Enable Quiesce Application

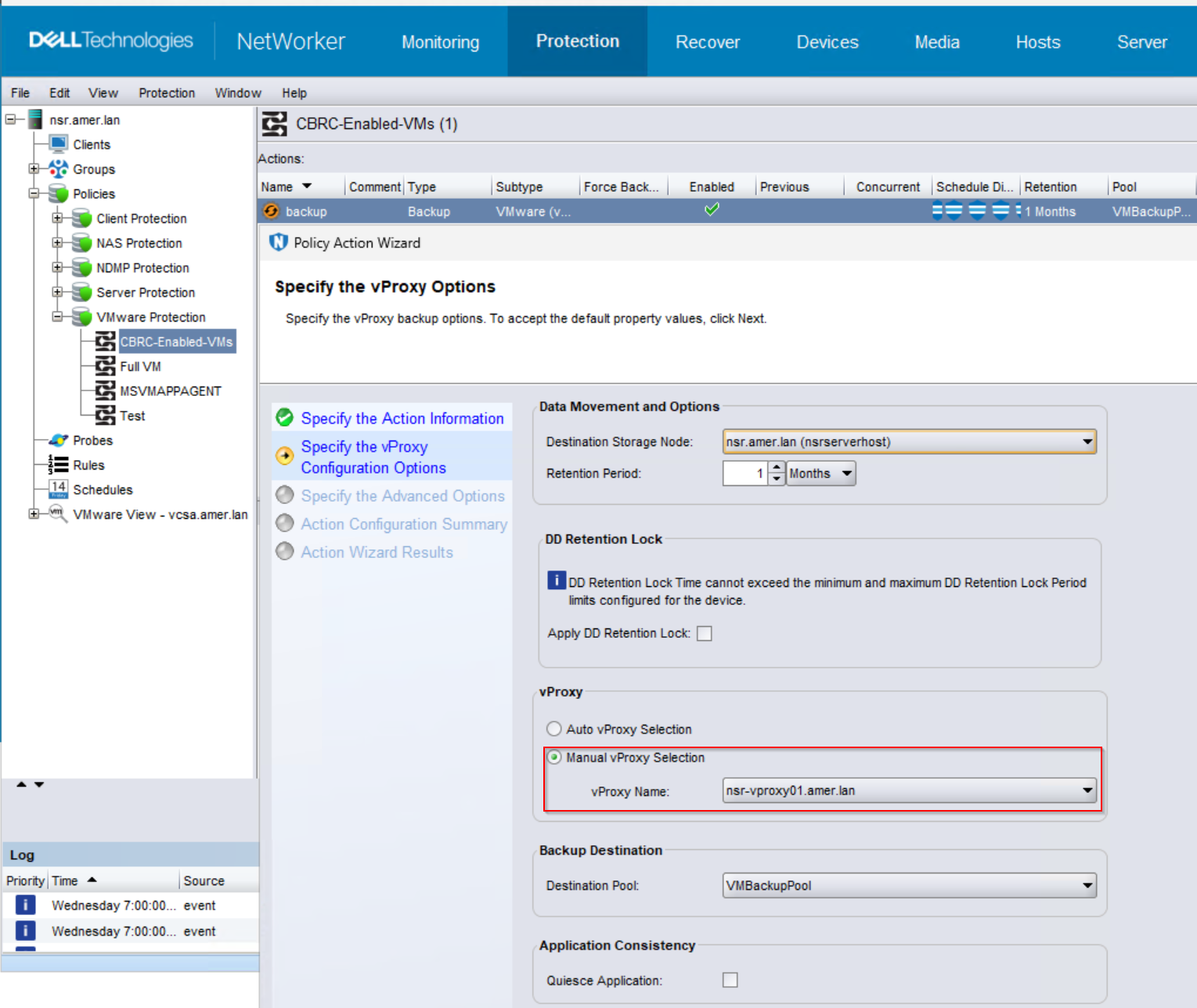tap(730, 979)
